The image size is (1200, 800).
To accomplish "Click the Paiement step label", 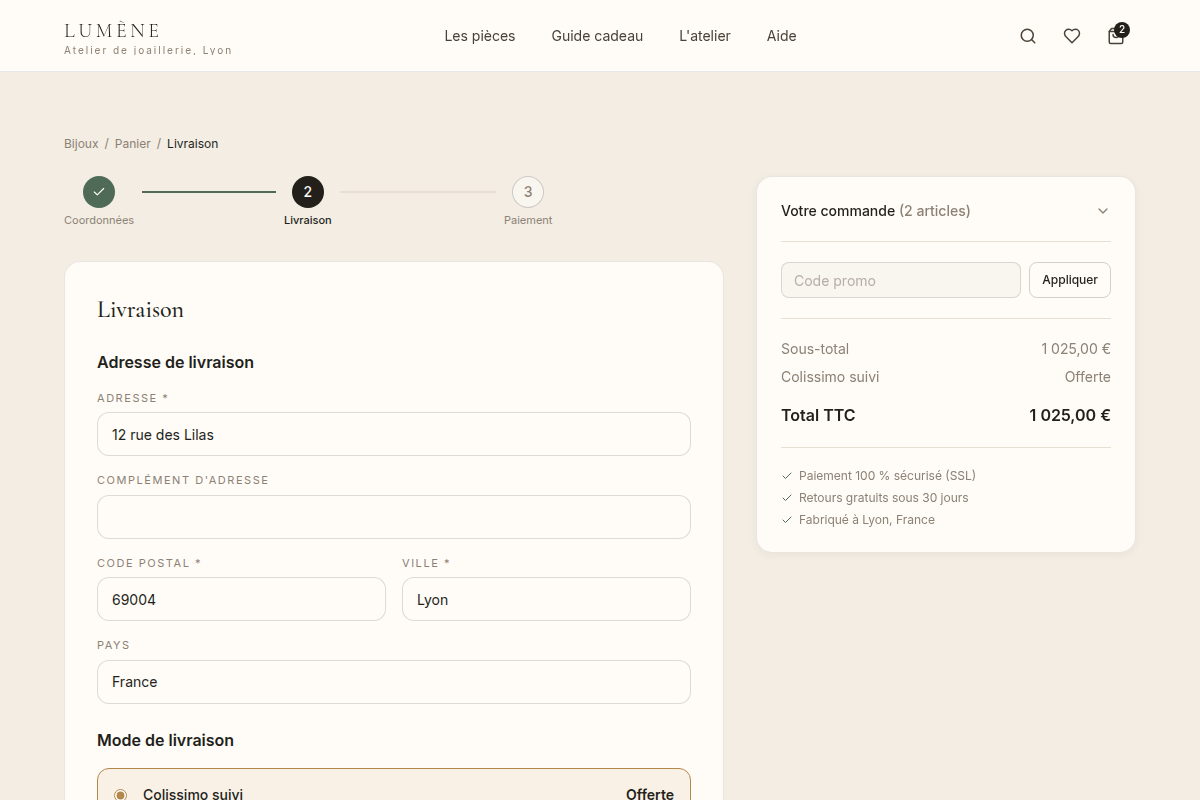I will coord(528,220).
